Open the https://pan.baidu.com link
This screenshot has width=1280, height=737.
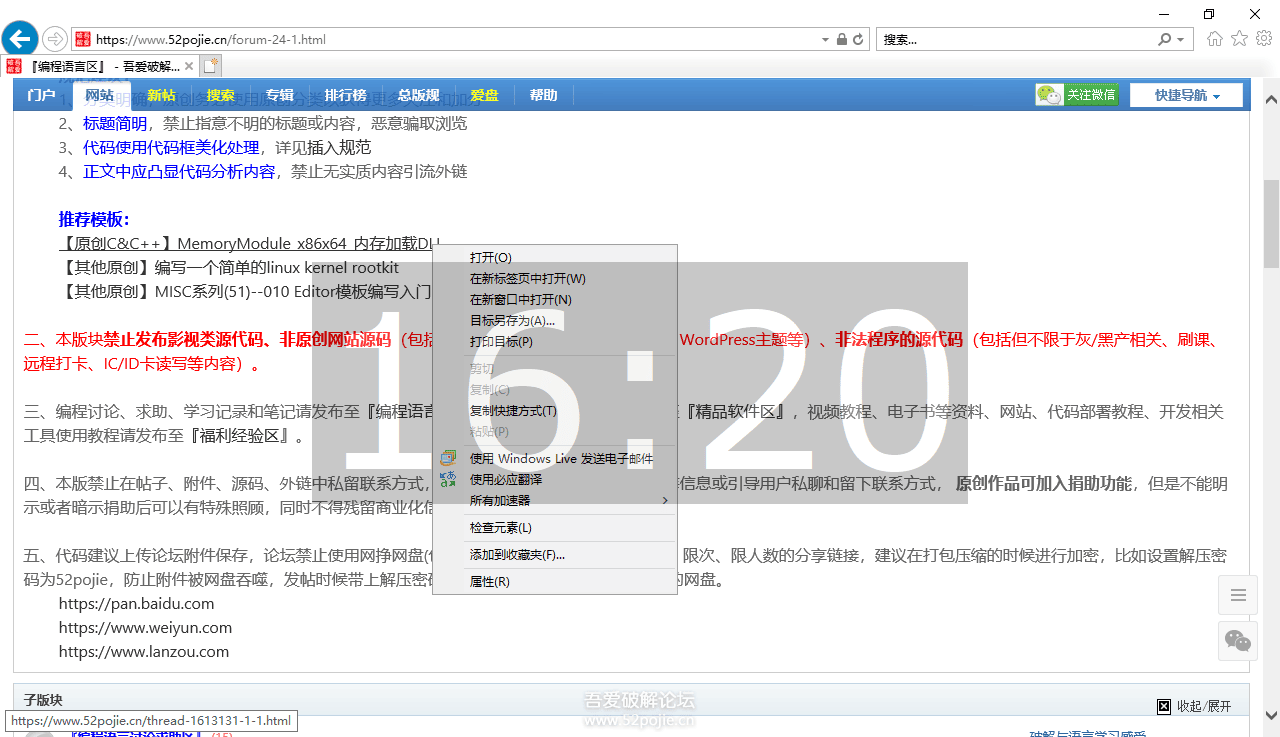click(x=137, y=604)
